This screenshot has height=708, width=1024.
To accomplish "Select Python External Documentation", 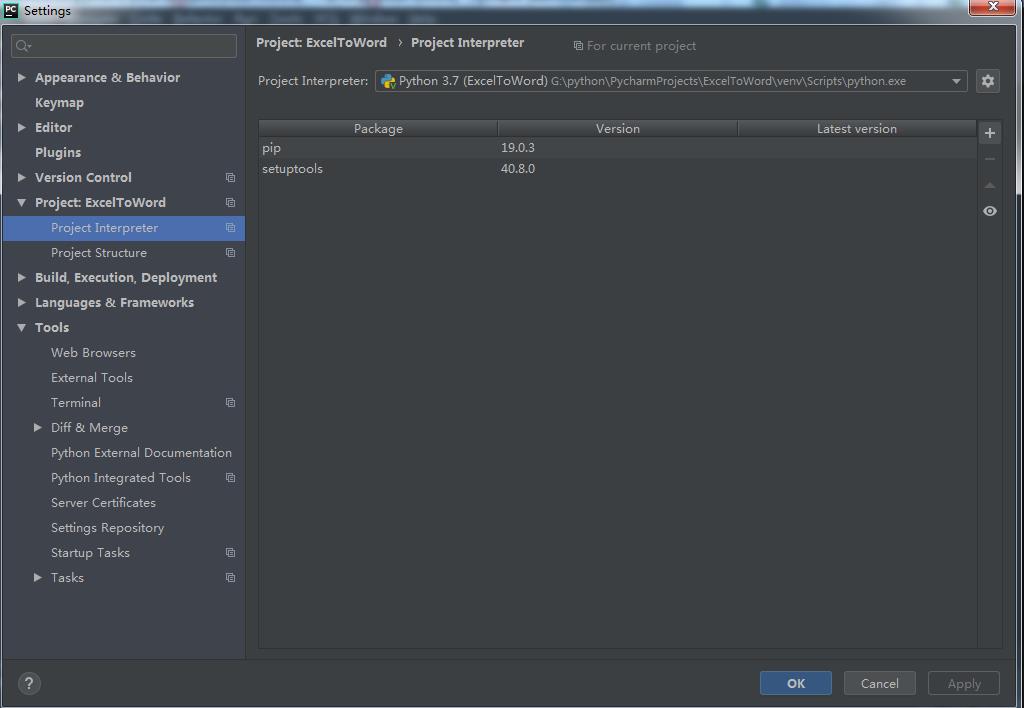I will pos(141,453).
